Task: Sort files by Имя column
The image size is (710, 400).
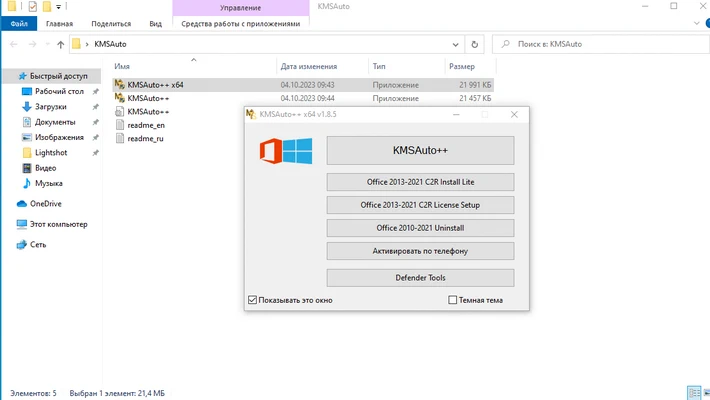Action: pos(122,66)
